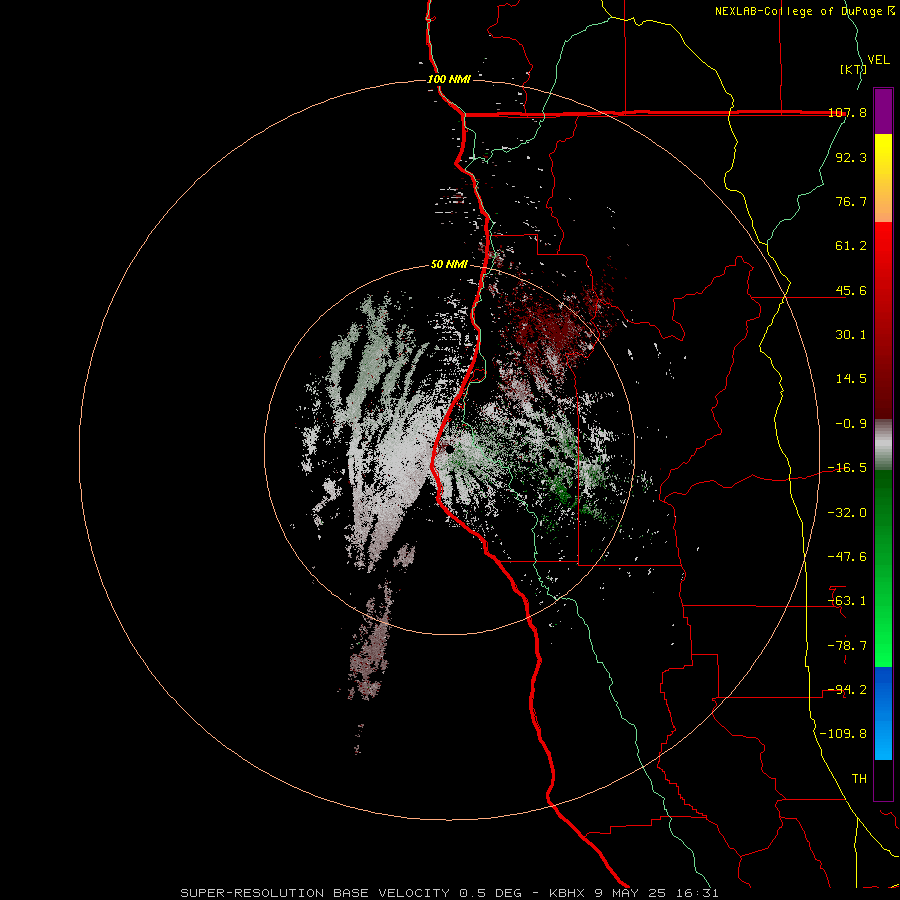The height and width of the screenshot is (900, 900).
Task: Select the 76.7 velocity scale value
Action: tap(851, 201)
